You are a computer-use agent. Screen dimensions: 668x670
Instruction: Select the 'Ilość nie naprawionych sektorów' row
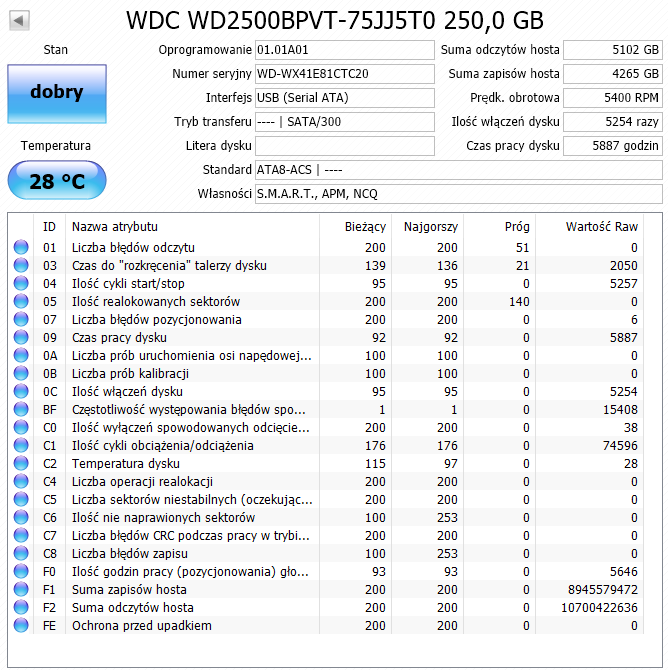326,517
